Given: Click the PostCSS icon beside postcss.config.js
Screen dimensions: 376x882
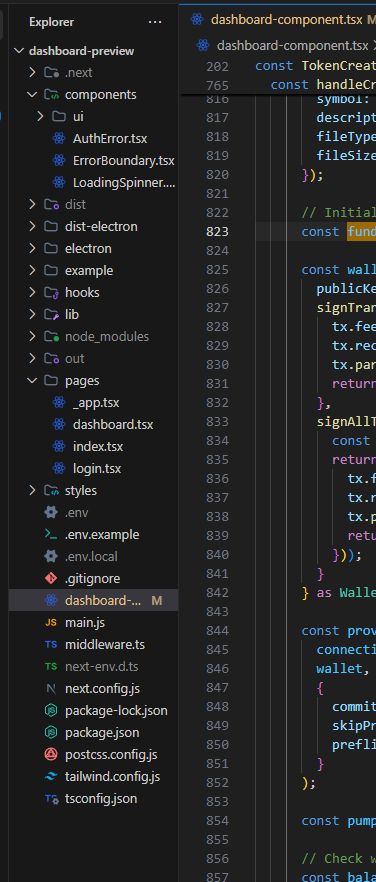Looking at the screenshot, I should click(51, 754).
